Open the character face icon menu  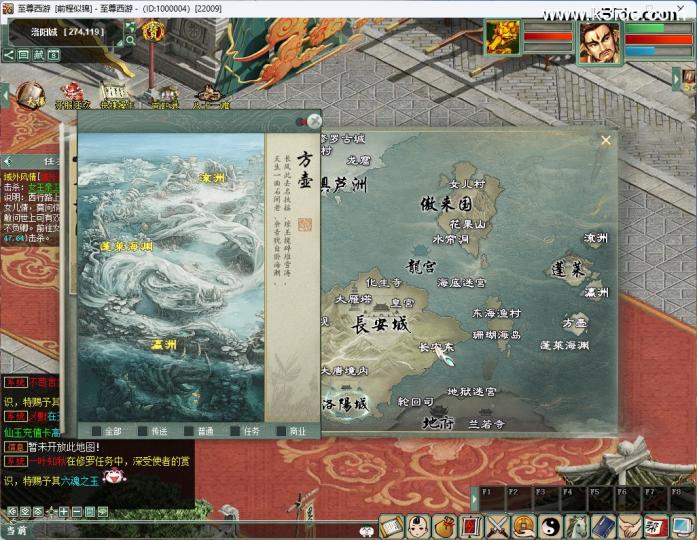coord(418,527)
